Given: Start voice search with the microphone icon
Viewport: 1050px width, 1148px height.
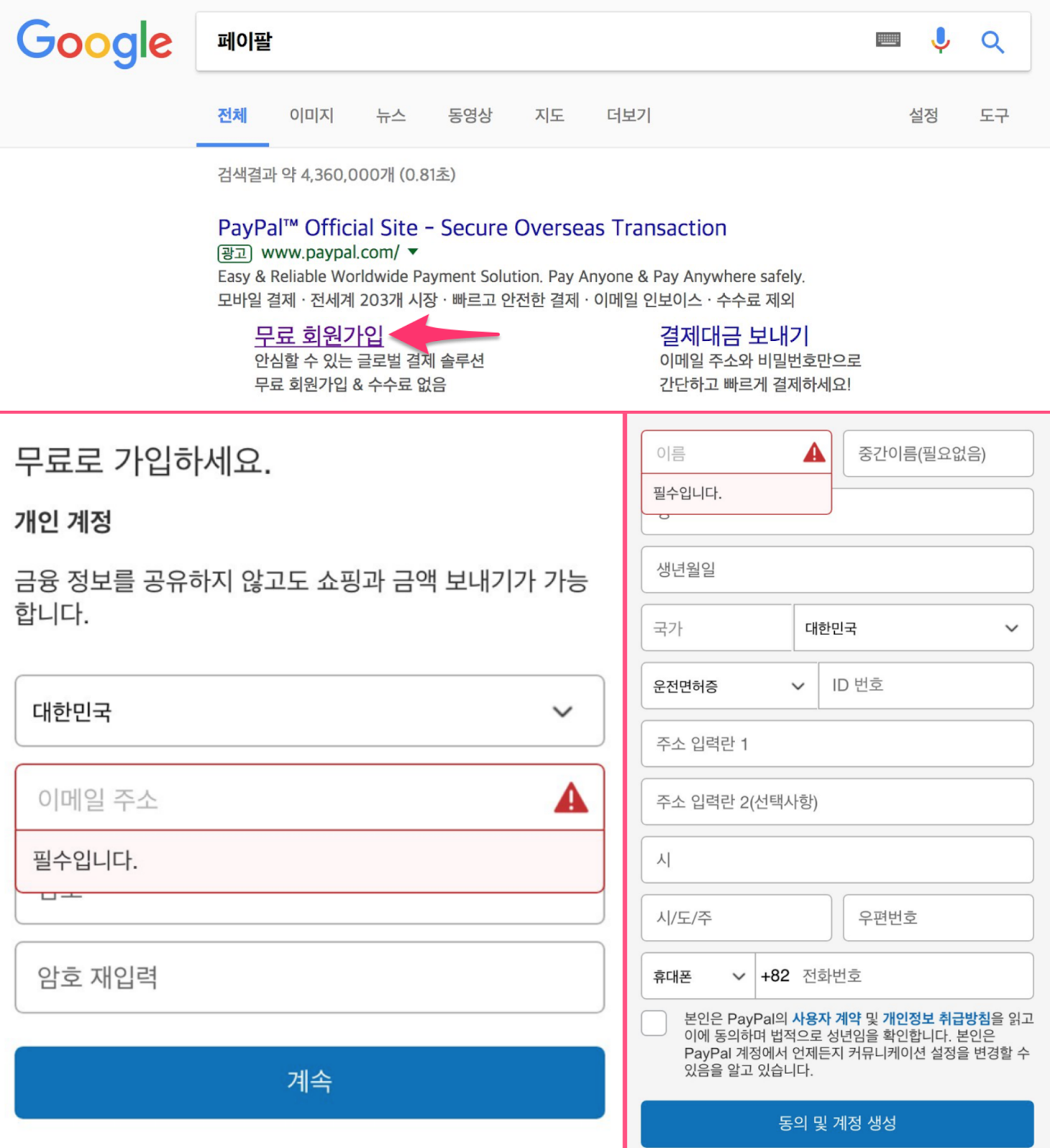Looking at the screenshot, I should click(940, 41).
